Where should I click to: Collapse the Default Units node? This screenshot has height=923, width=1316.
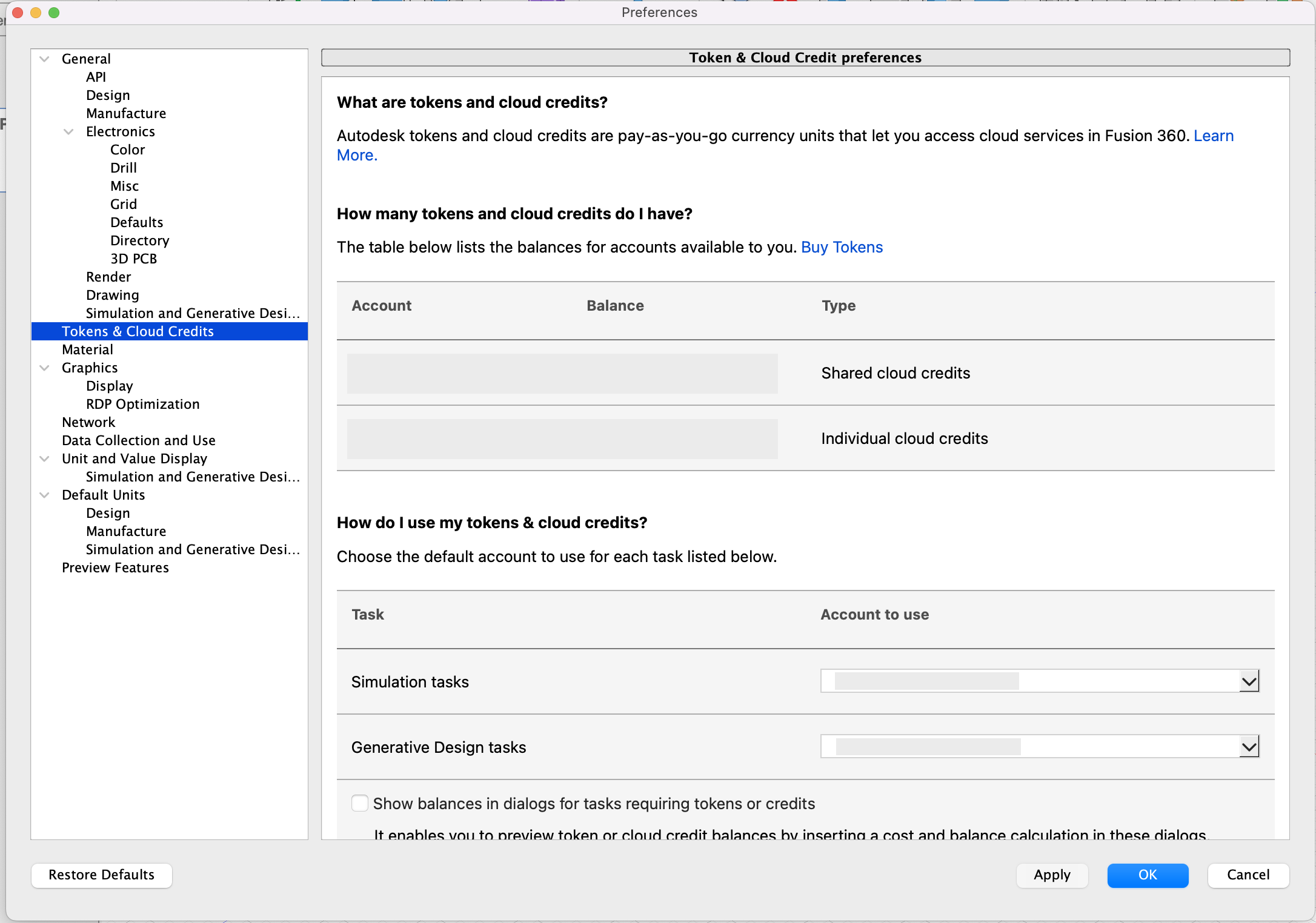[x=44, y=495]
